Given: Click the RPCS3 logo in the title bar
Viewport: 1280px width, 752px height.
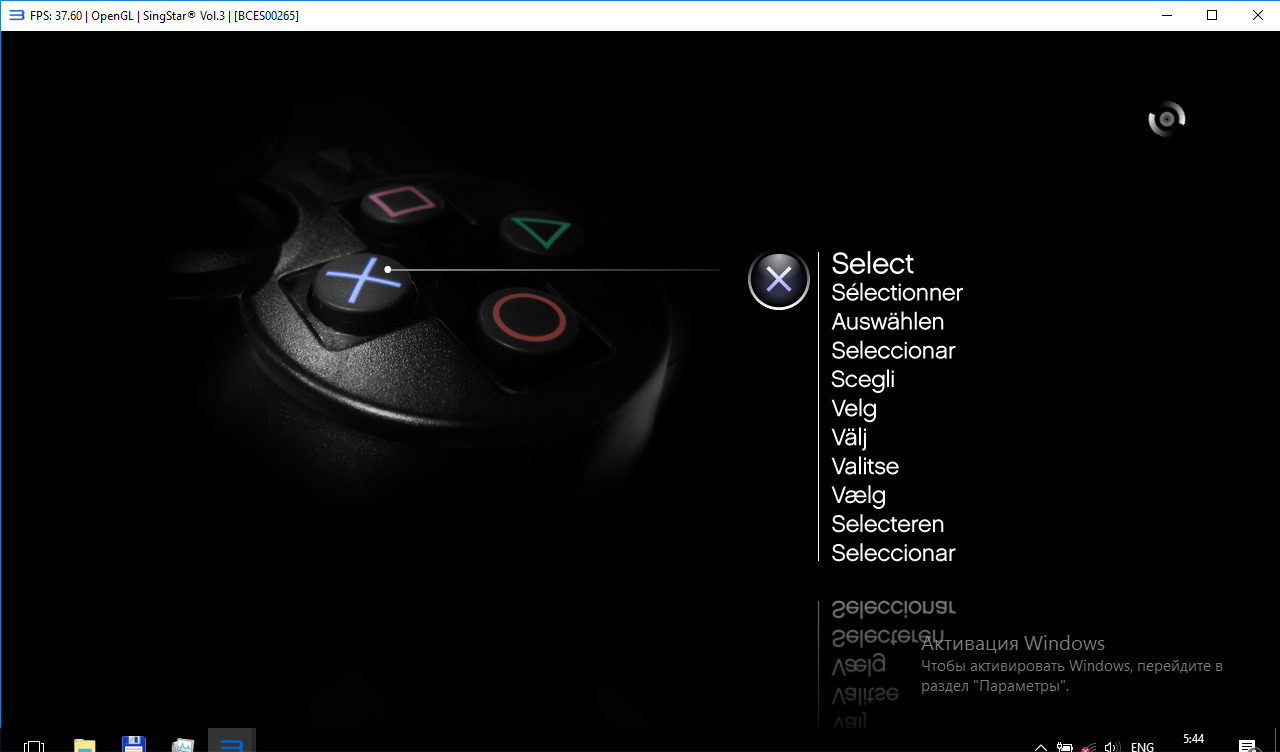Looking at the screenshot, I should 16,15.
